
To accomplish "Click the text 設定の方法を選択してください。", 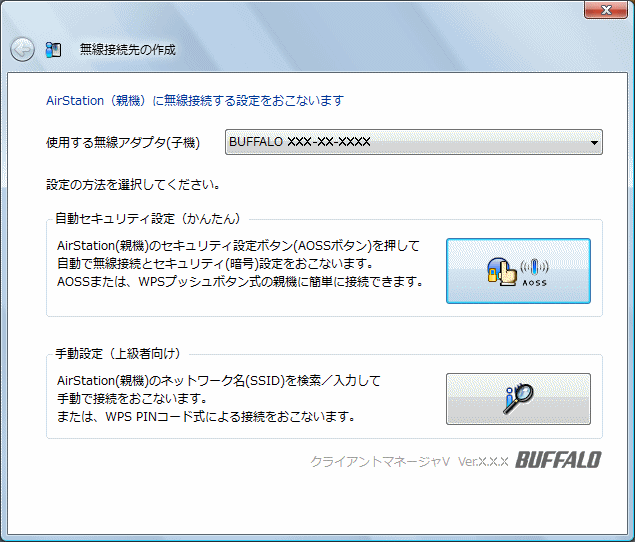I will [133, 185].
